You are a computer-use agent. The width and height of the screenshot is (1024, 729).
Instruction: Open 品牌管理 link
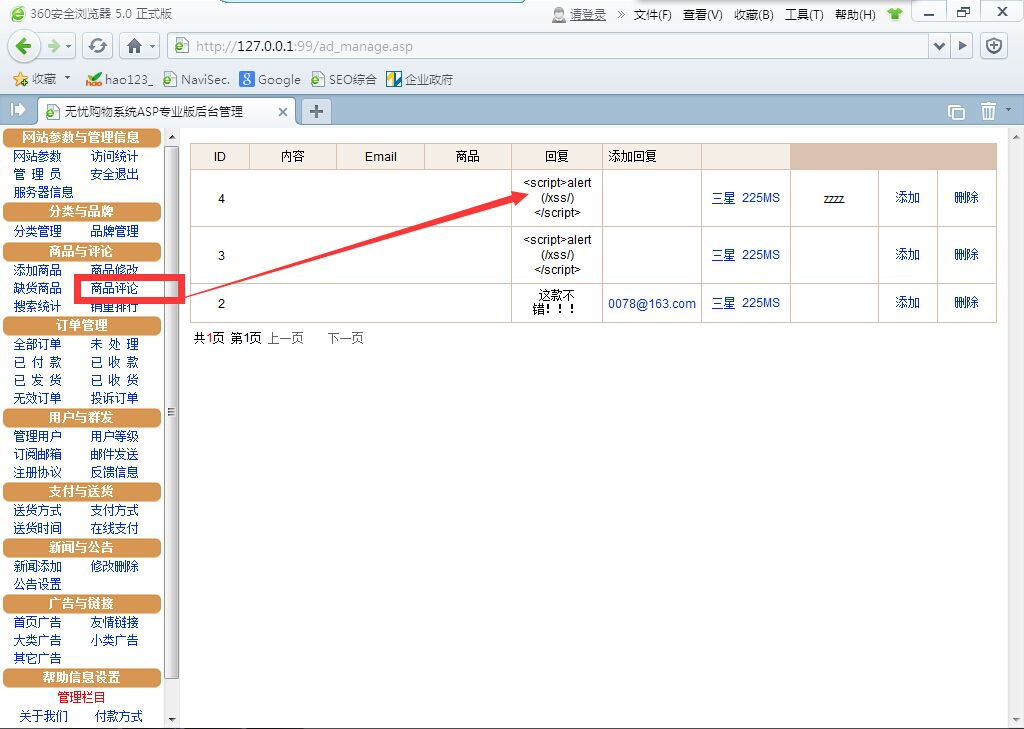pyautogui.click(x=114, y=231)
